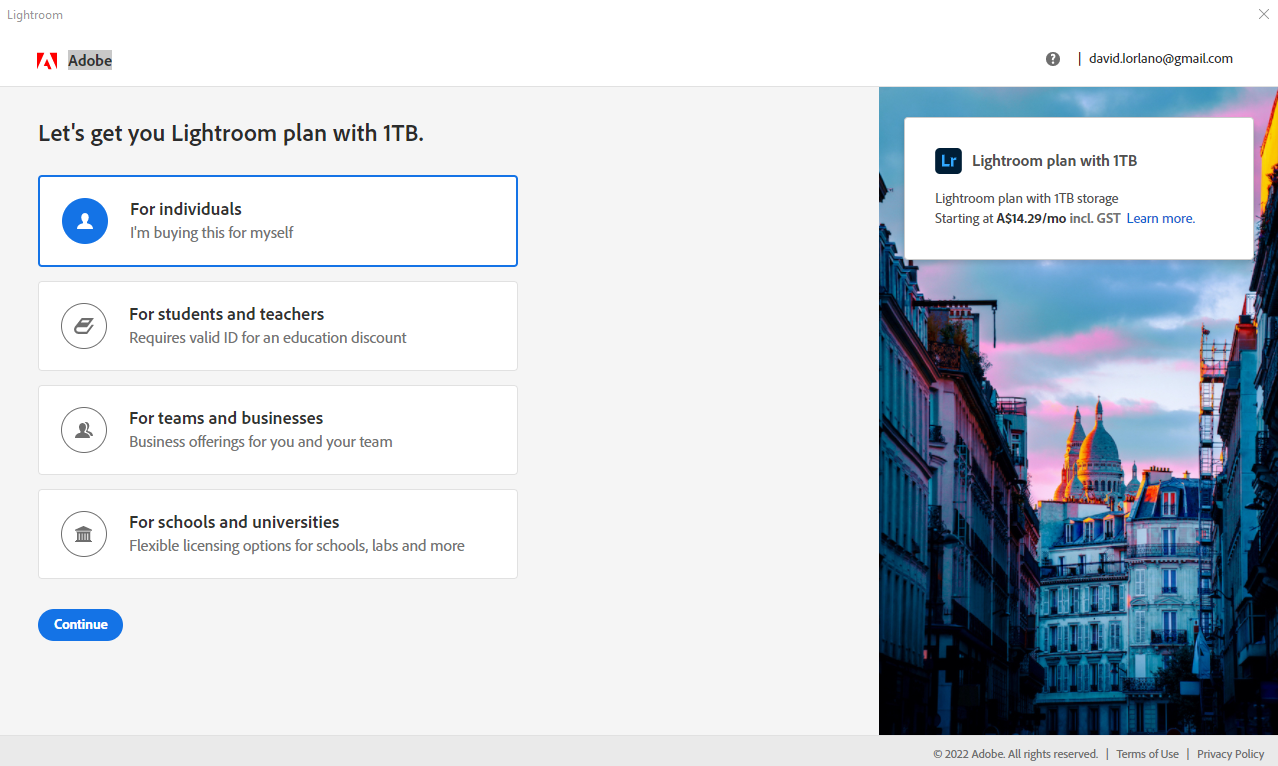Click the Continue button
Screen dimensions: 1278x766
80,624
